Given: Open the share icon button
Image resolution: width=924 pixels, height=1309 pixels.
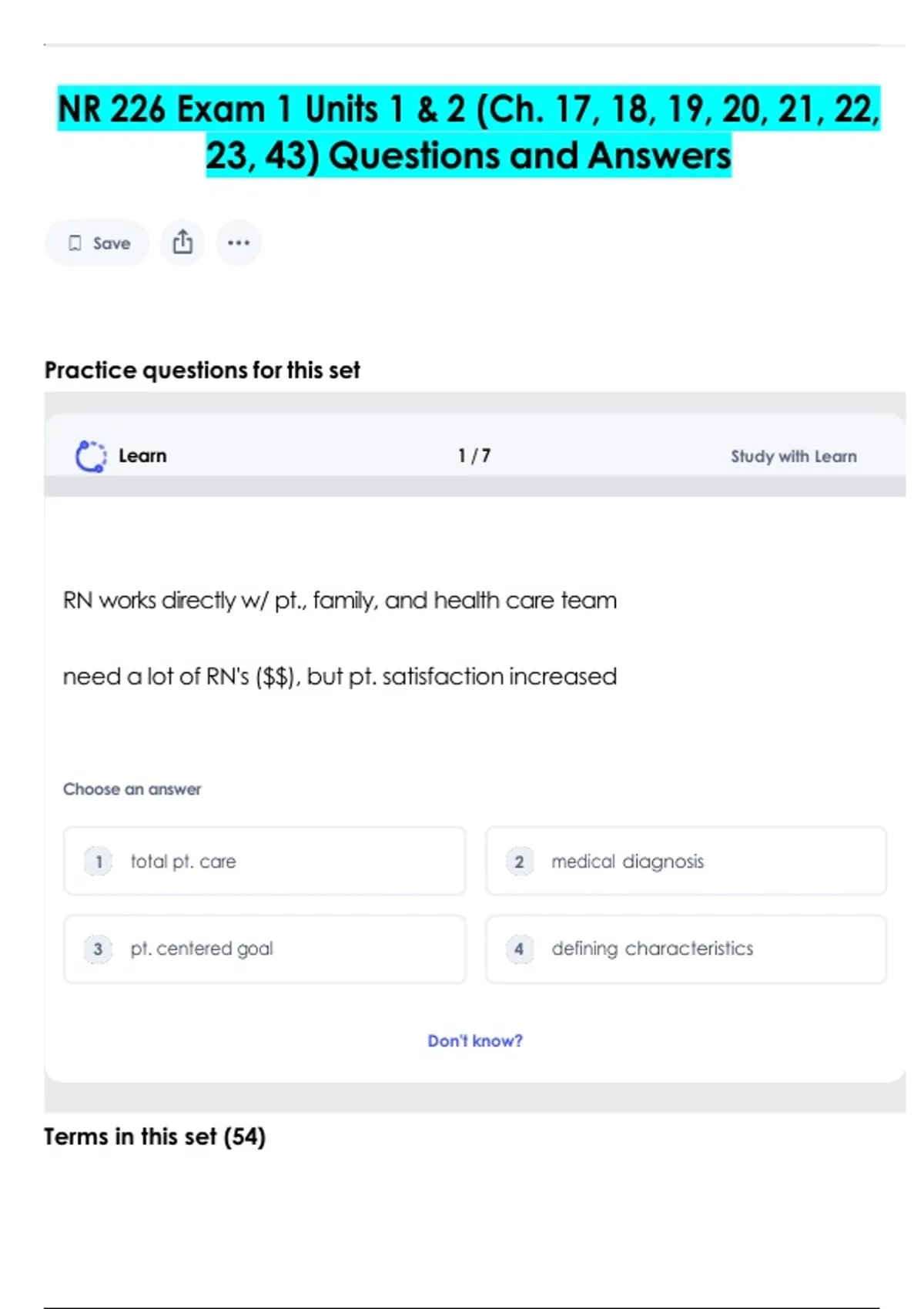Looking at the screenshot, I should tap(182, 243).
